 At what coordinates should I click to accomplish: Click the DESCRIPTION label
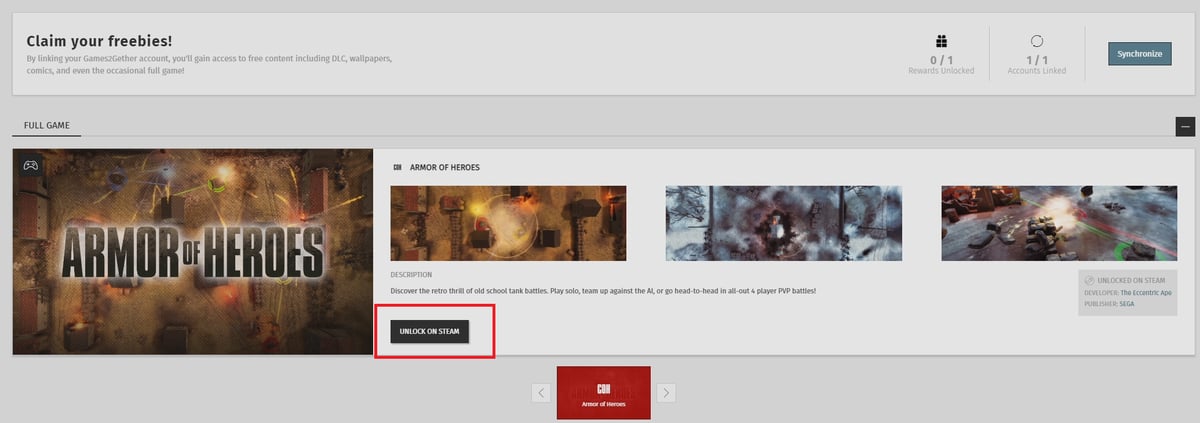[411, 275]
